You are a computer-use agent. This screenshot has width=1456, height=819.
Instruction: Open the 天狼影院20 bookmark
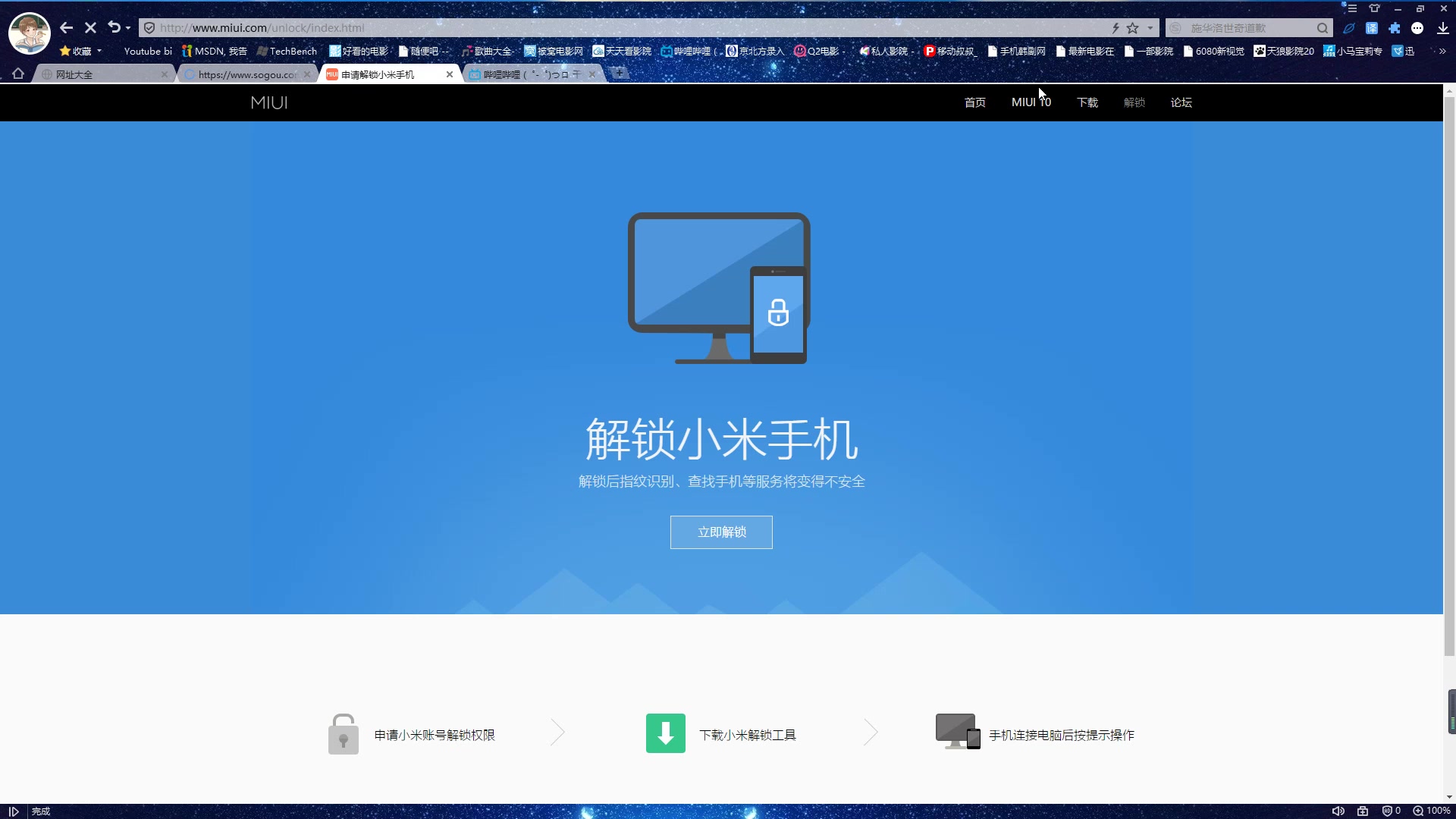1284,51
